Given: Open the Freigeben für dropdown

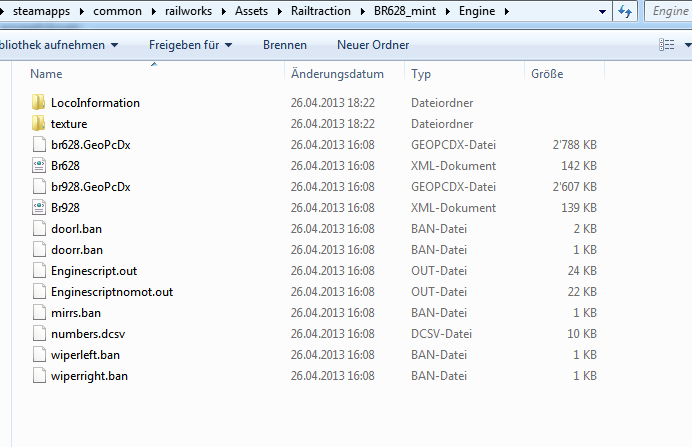Looking at the screenshot, I should [x=190, y=45].
